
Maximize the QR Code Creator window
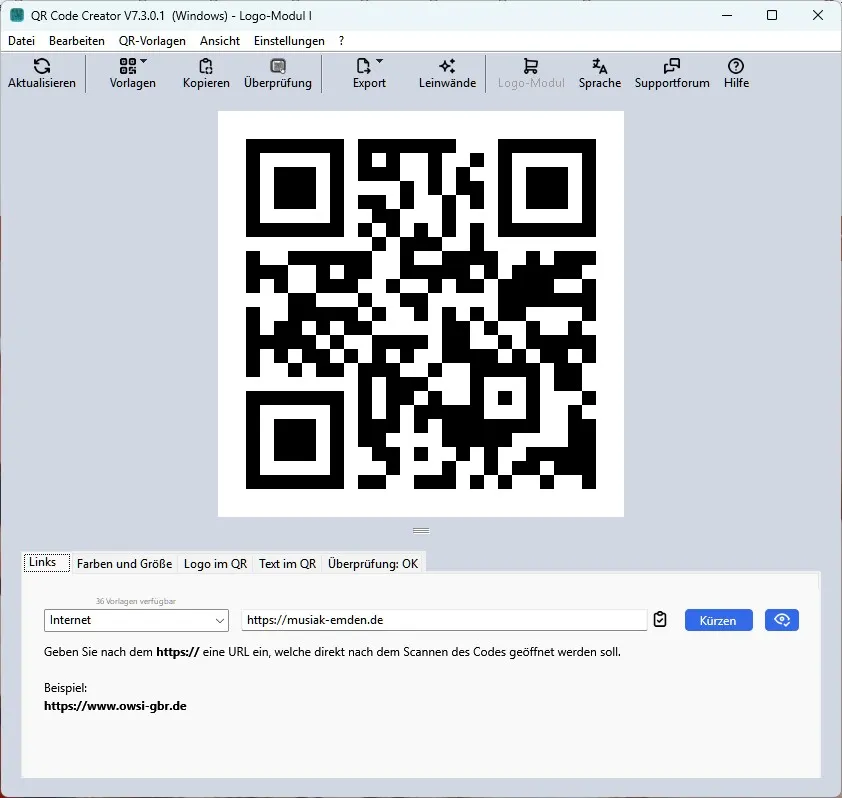[772, 15]
